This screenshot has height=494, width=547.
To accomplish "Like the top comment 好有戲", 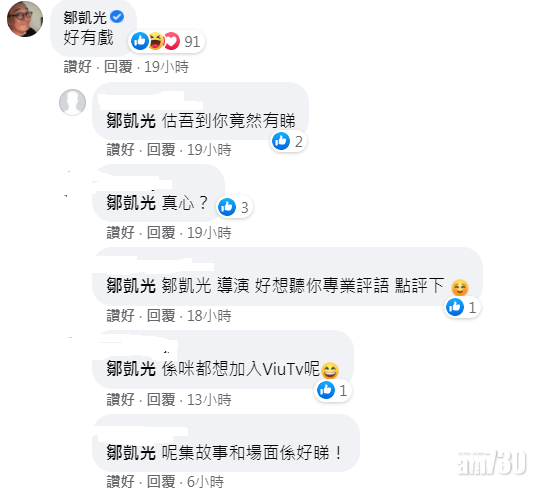I will pyautogui.click(x=77, y=67).
